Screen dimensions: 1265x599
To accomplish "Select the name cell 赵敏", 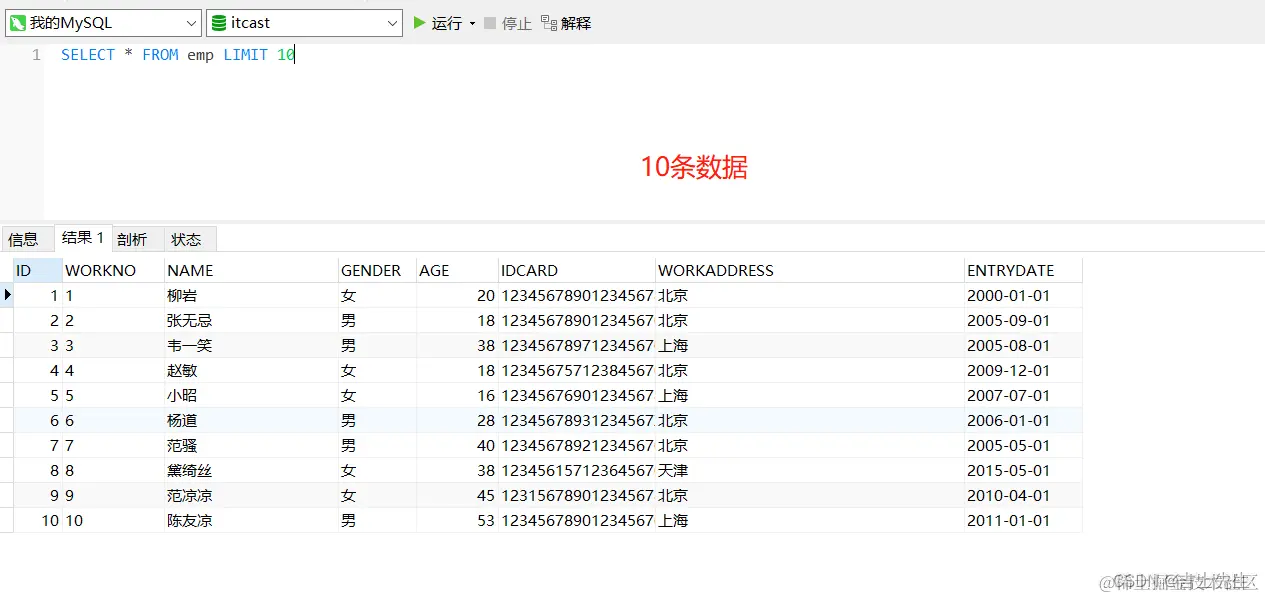I will pyautogui.click(x=251, y=370).
